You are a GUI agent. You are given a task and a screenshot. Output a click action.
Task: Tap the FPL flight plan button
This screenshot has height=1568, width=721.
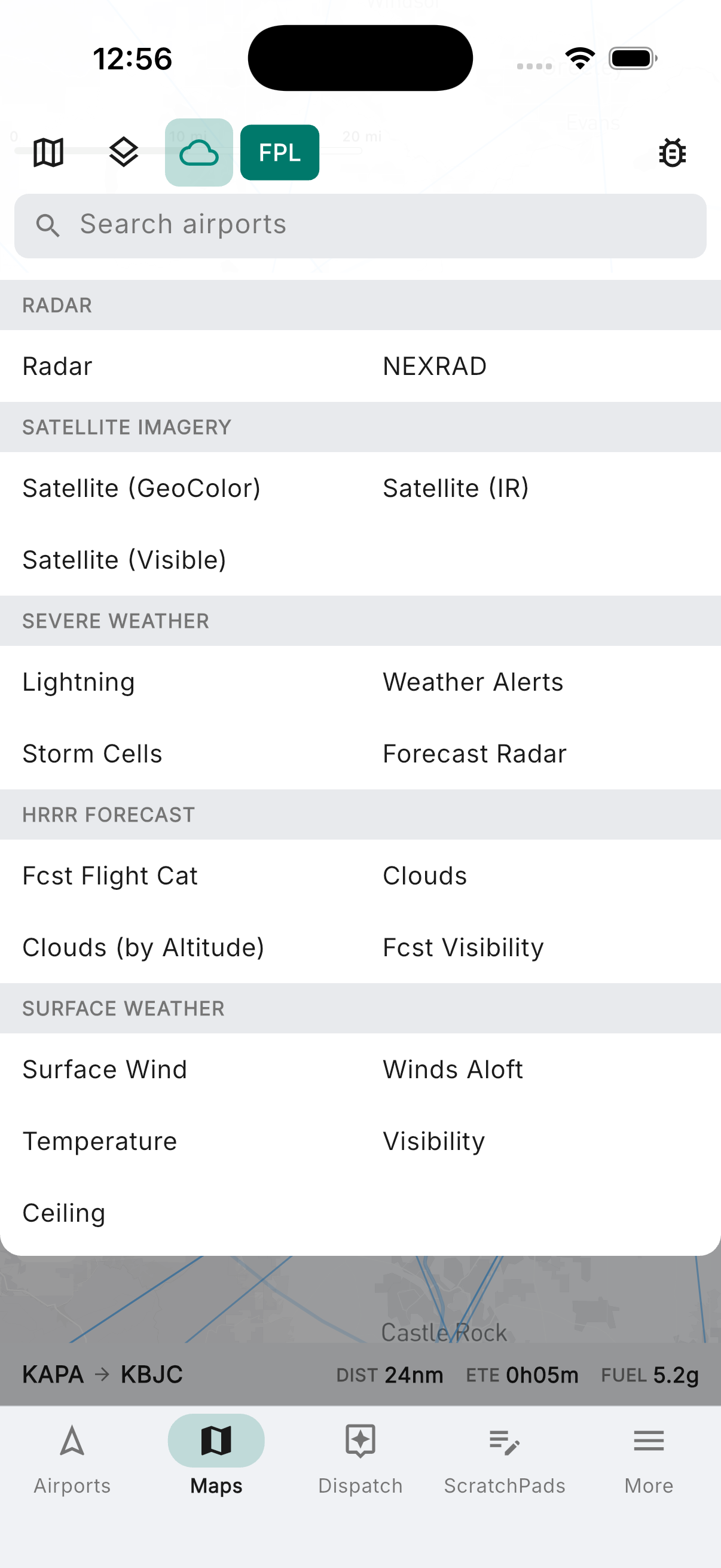pos(280,152)
